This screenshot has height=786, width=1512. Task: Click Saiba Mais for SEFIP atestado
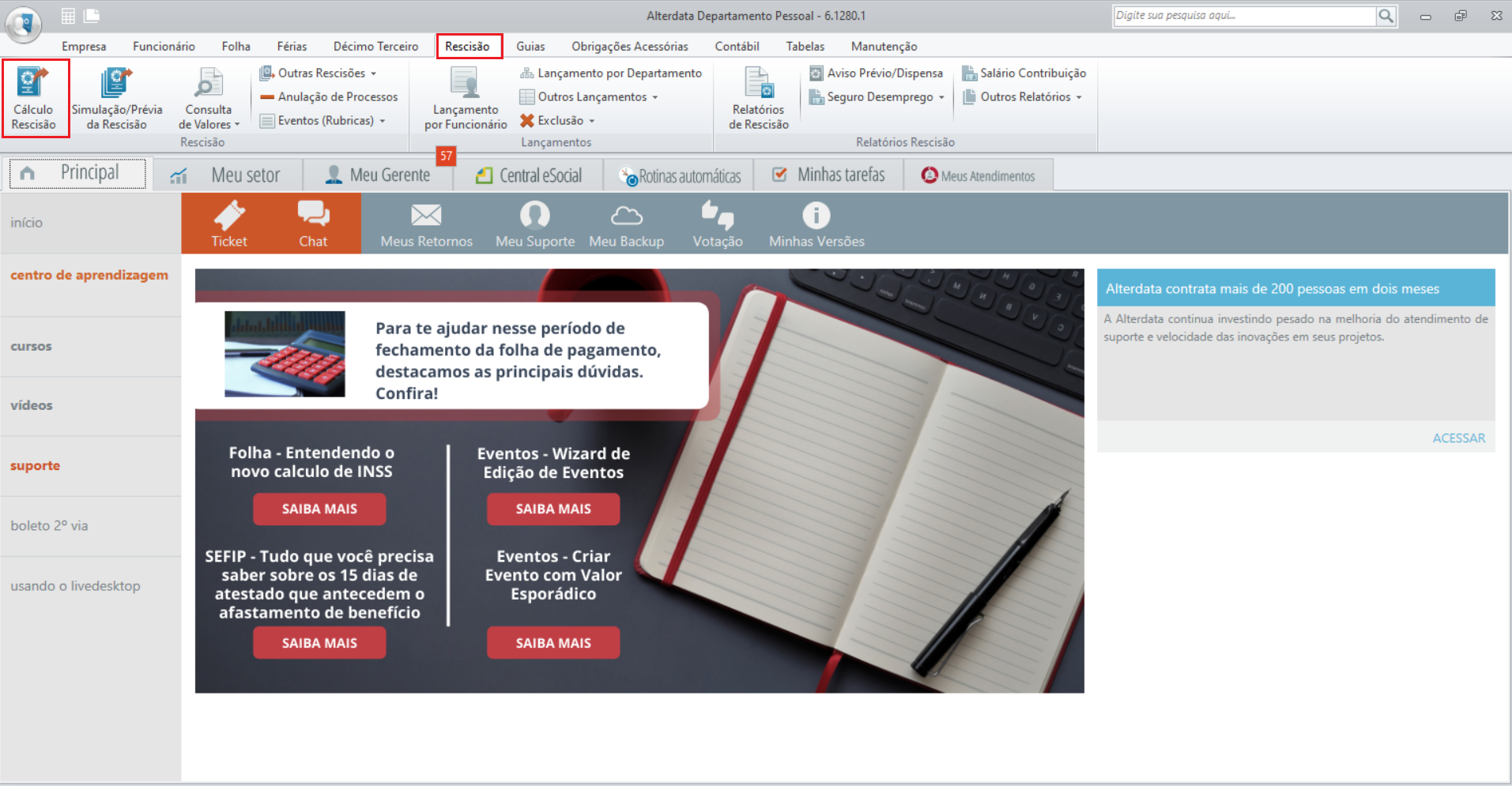(x=319, y=643)
